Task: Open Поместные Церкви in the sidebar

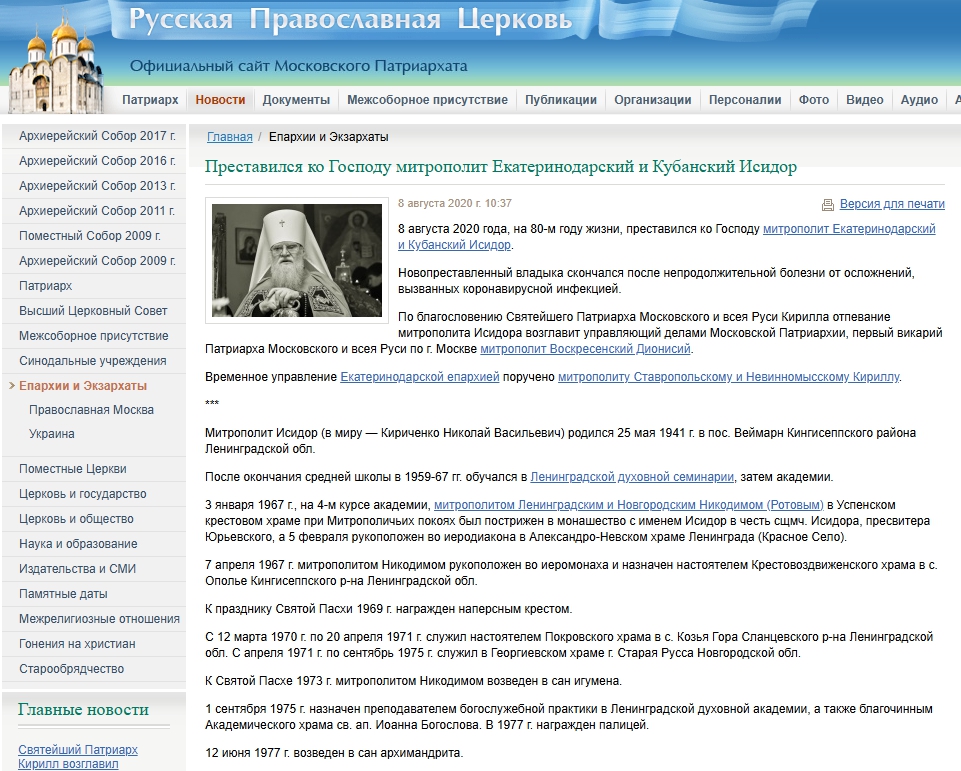Action: tap(73, 469)
